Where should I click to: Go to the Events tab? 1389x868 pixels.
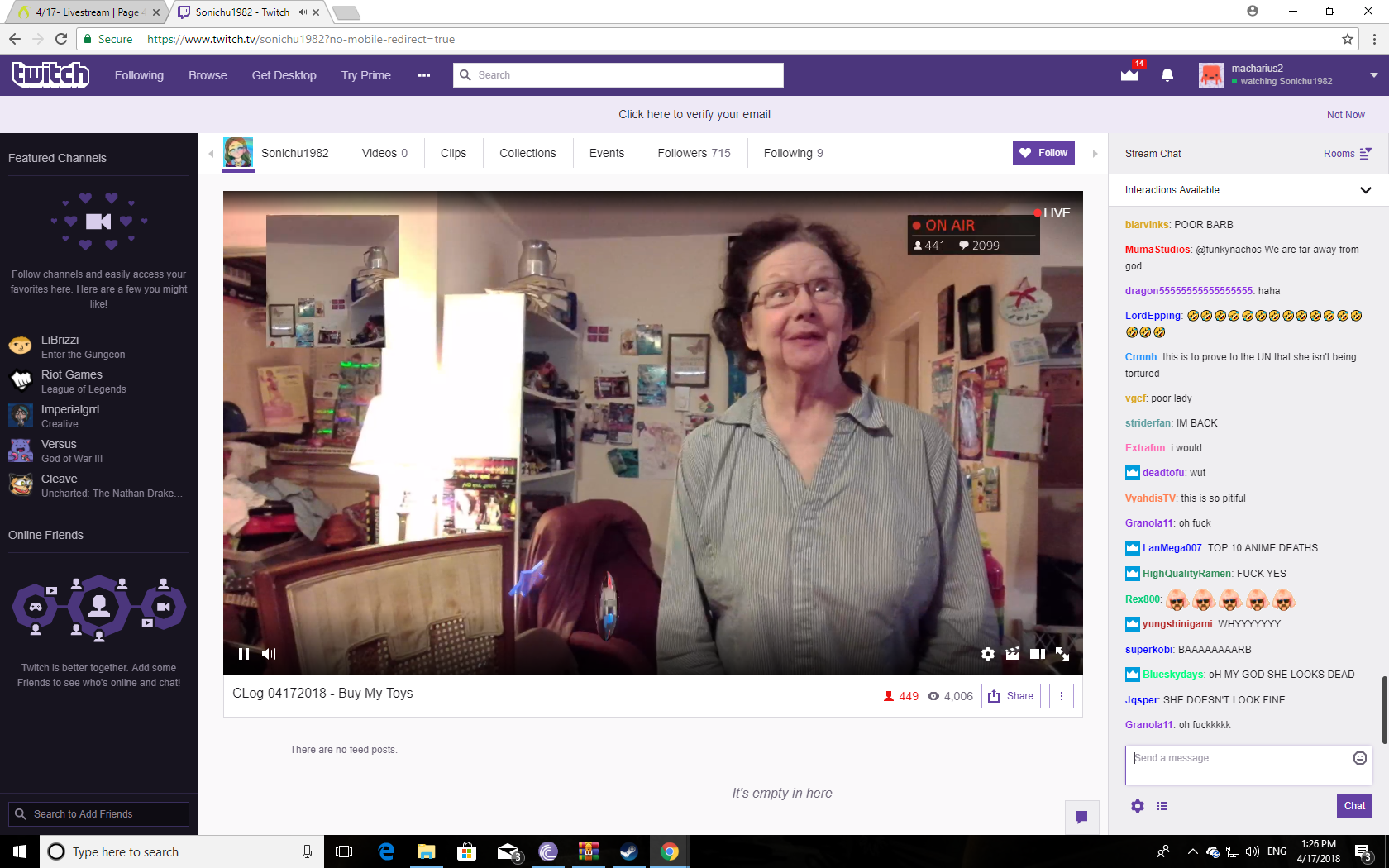tap(607, 153)
